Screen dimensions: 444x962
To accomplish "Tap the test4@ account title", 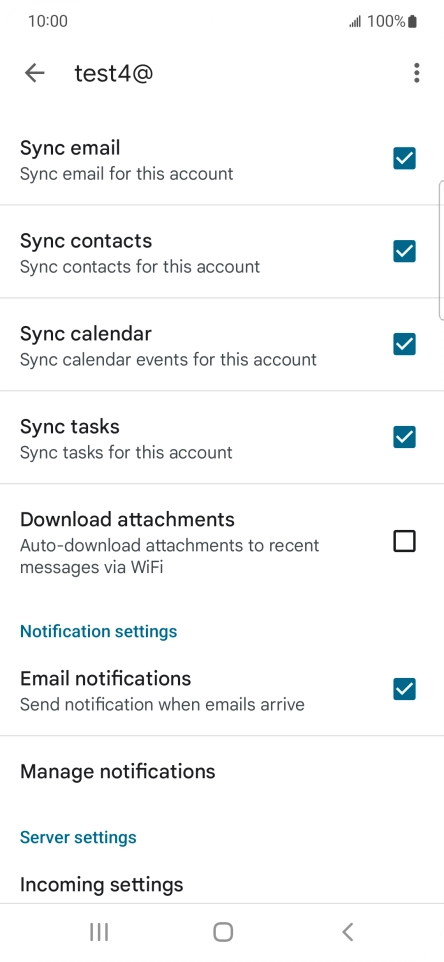I will click(x=113, y=73).
